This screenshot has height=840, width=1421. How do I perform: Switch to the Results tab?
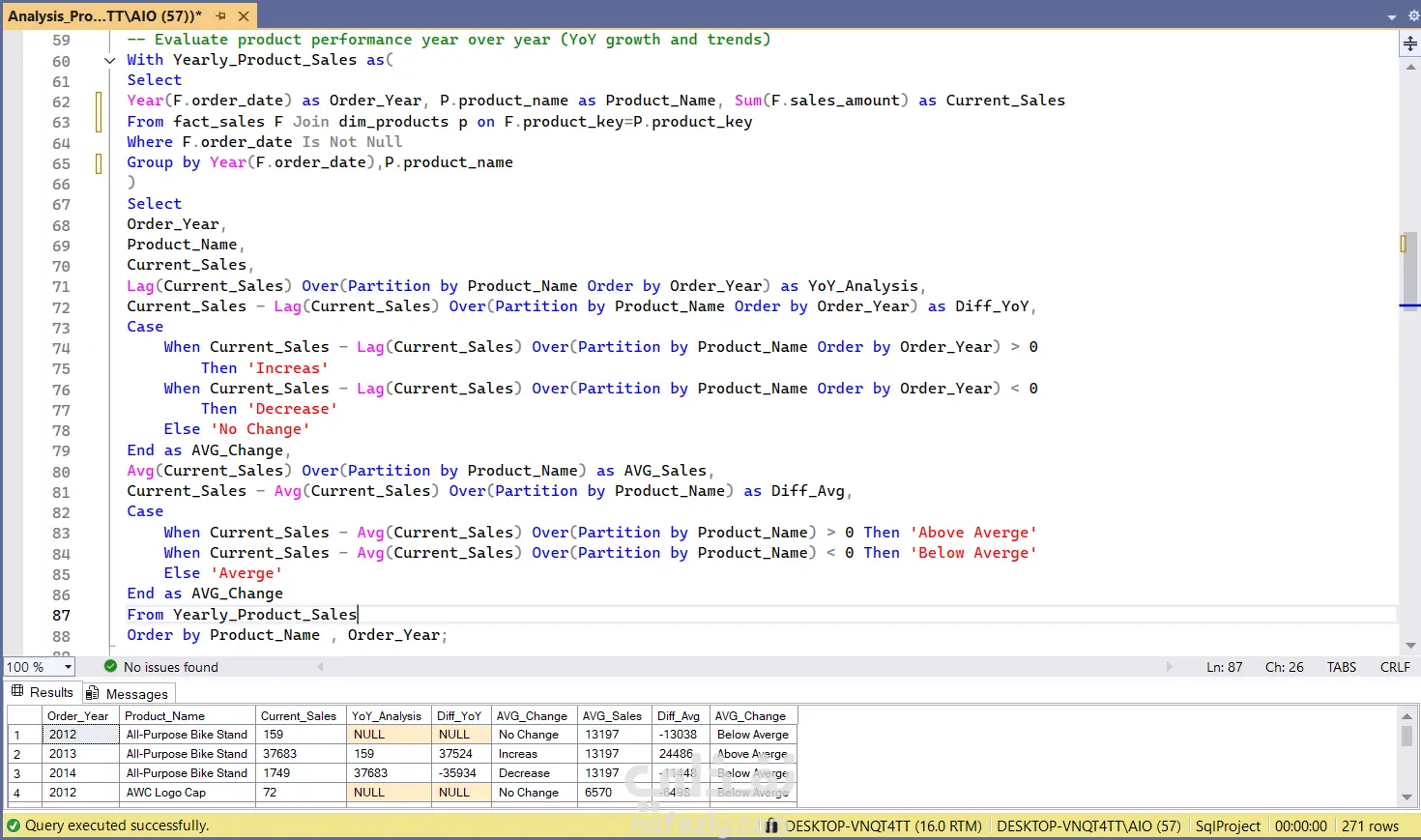click(x=42, y=692)
